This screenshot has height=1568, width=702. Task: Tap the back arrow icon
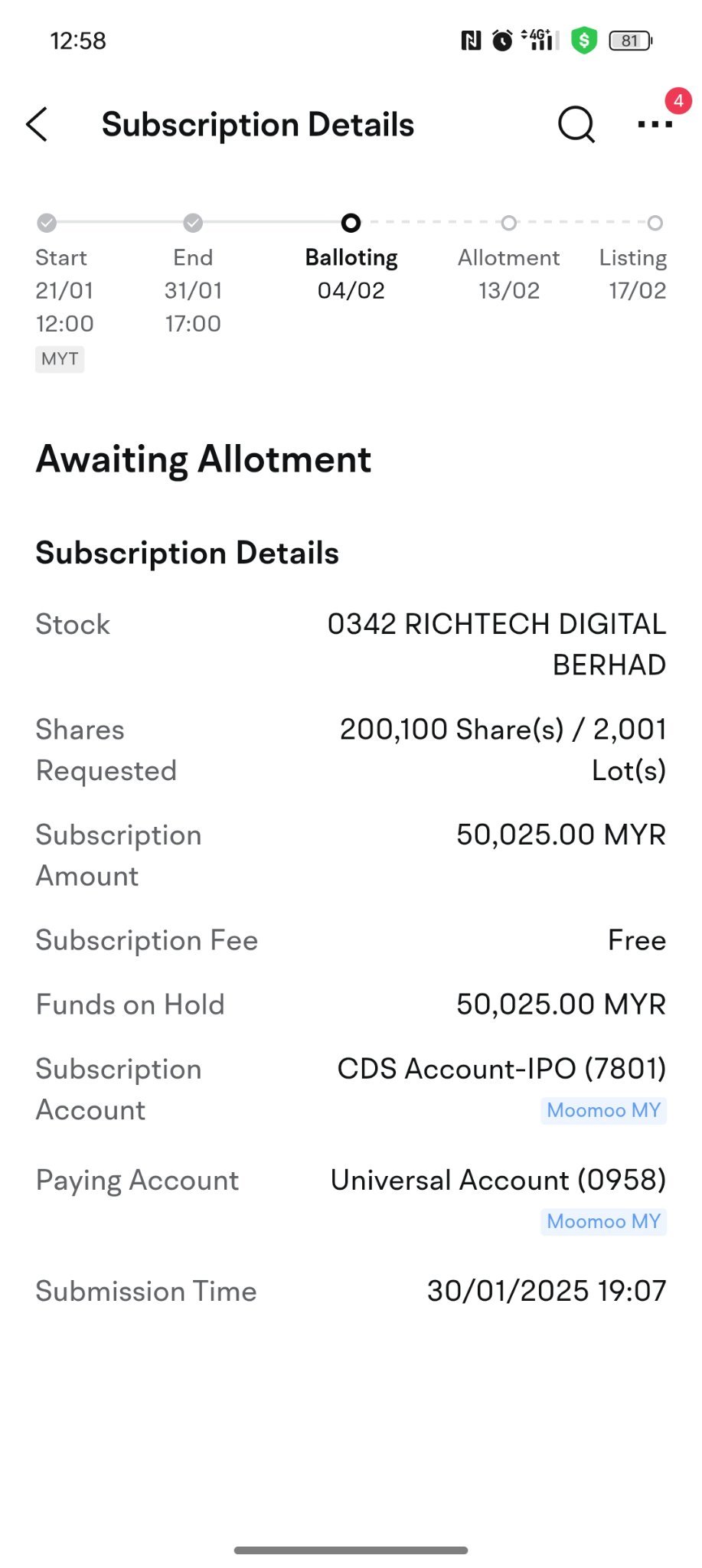(x=37, y=124)
